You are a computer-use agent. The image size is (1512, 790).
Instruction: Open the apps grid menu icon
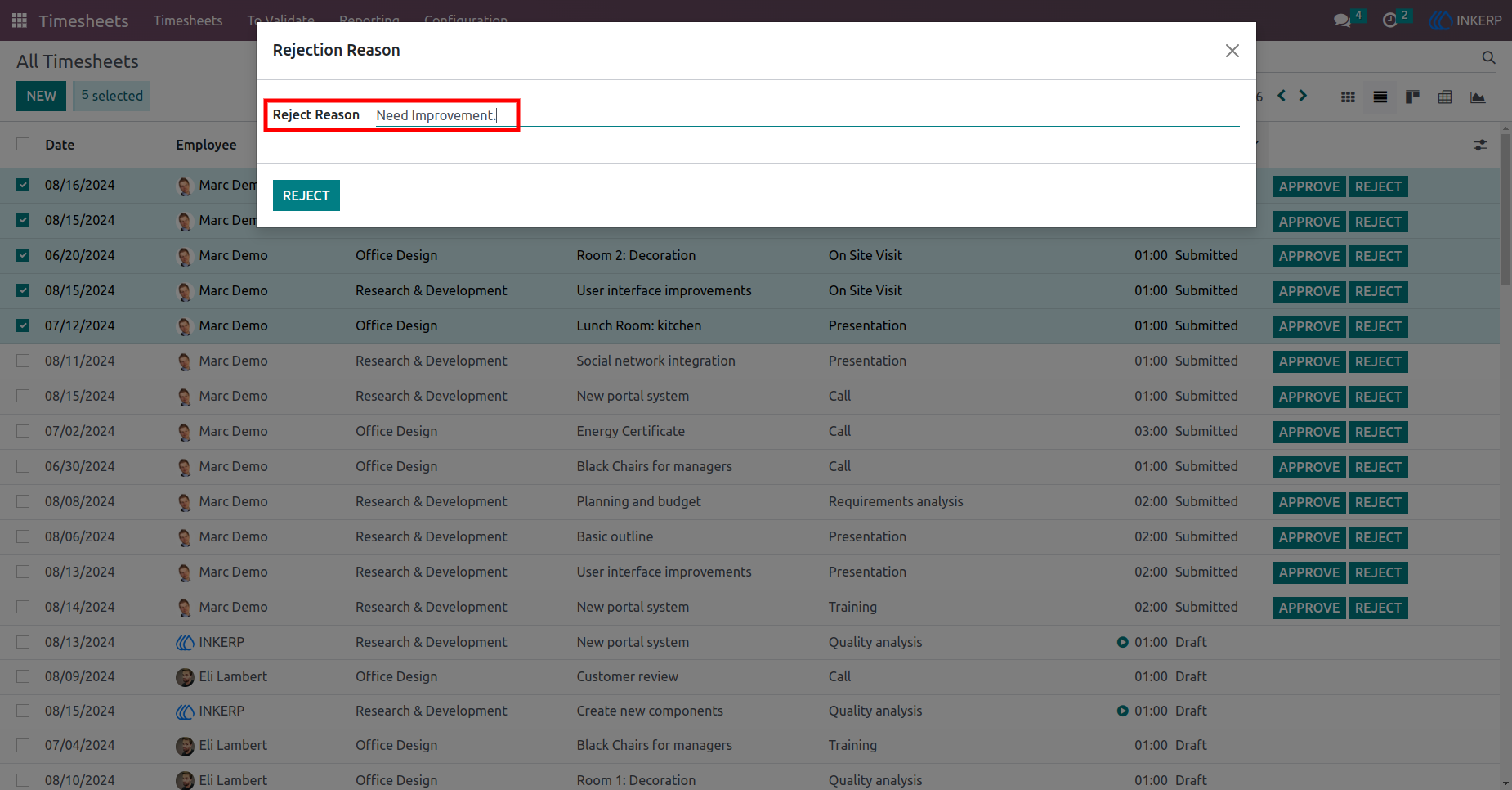click(x=20, y=20)
